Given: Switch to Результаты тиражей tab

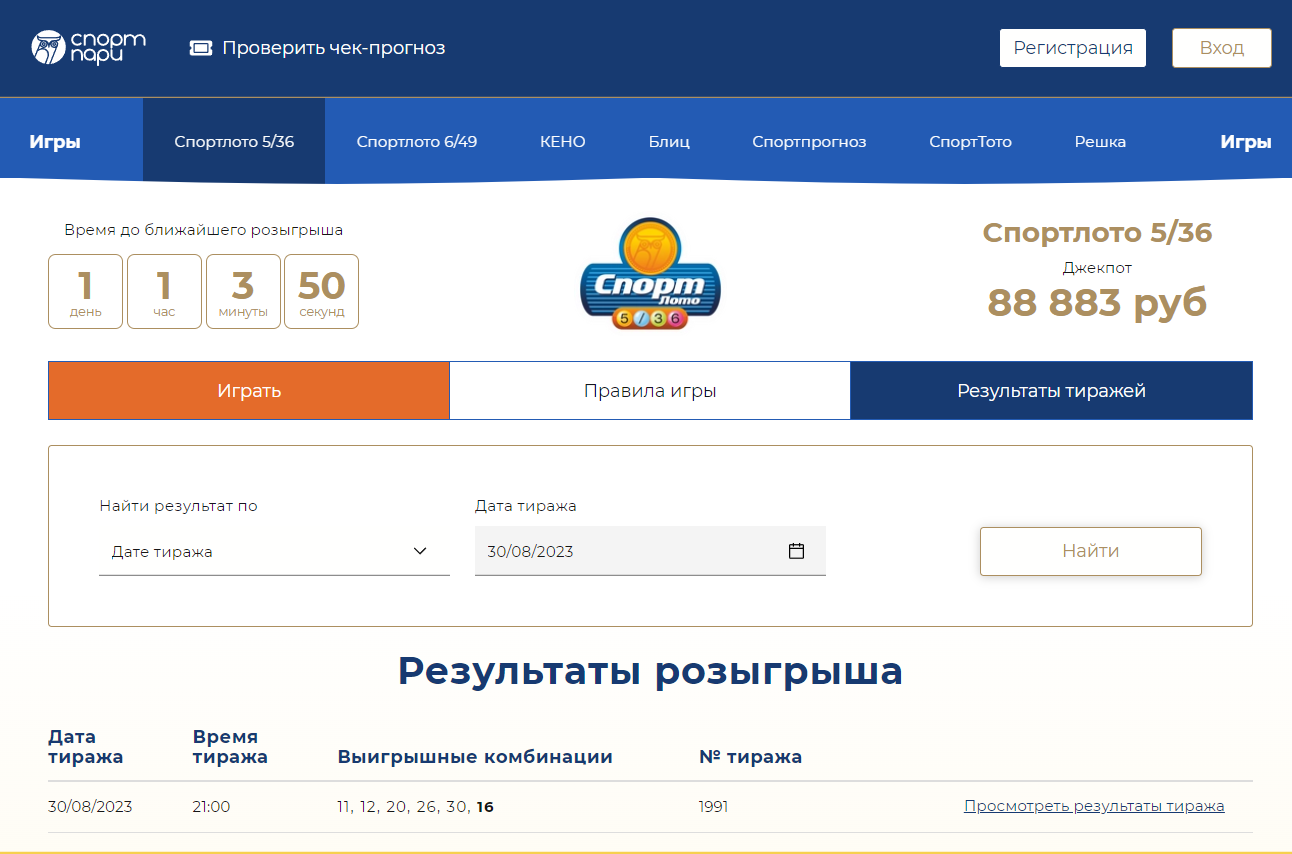Looking at the screenshot, I should point(1051,391).
